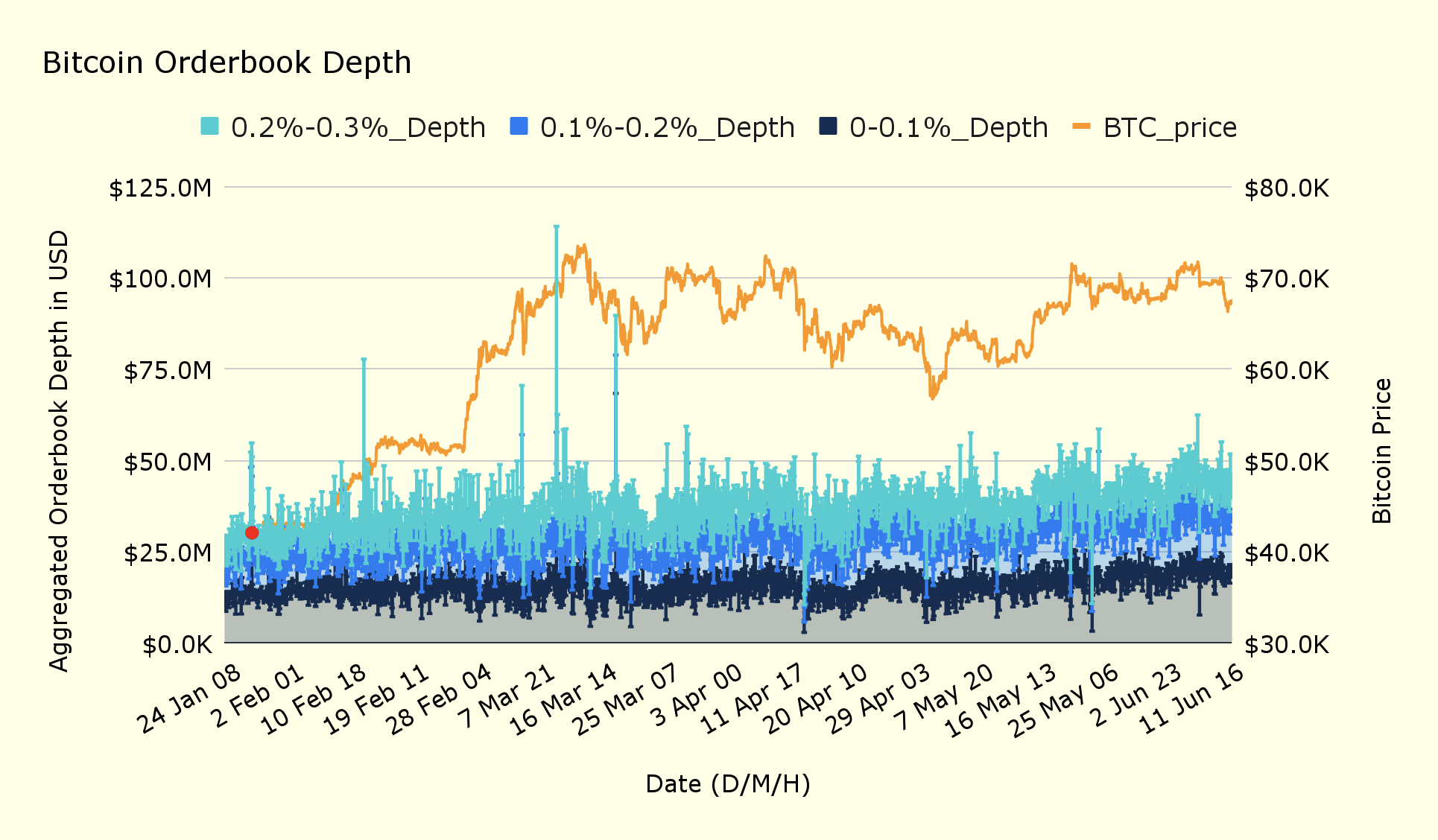Screen dimensions: 1438x840
Task: Click the 24 Jan 08 date tick label
Action: point(189,699)
